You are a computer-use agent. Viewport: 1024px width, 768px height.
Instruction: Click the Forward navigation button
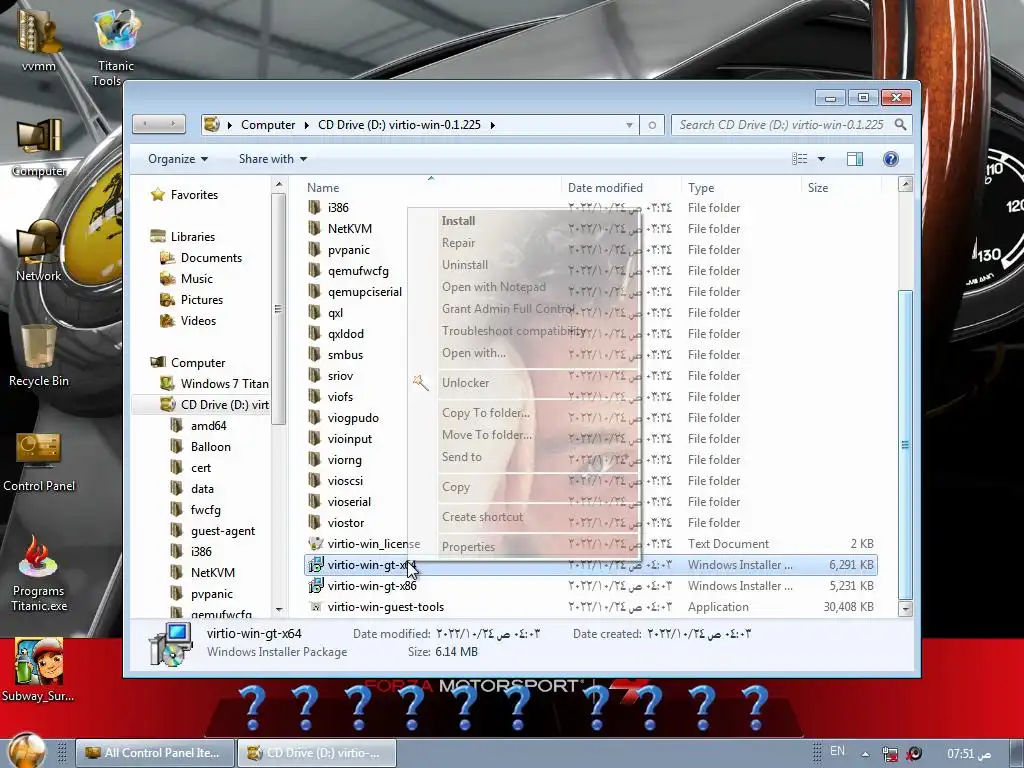[172, 124]
